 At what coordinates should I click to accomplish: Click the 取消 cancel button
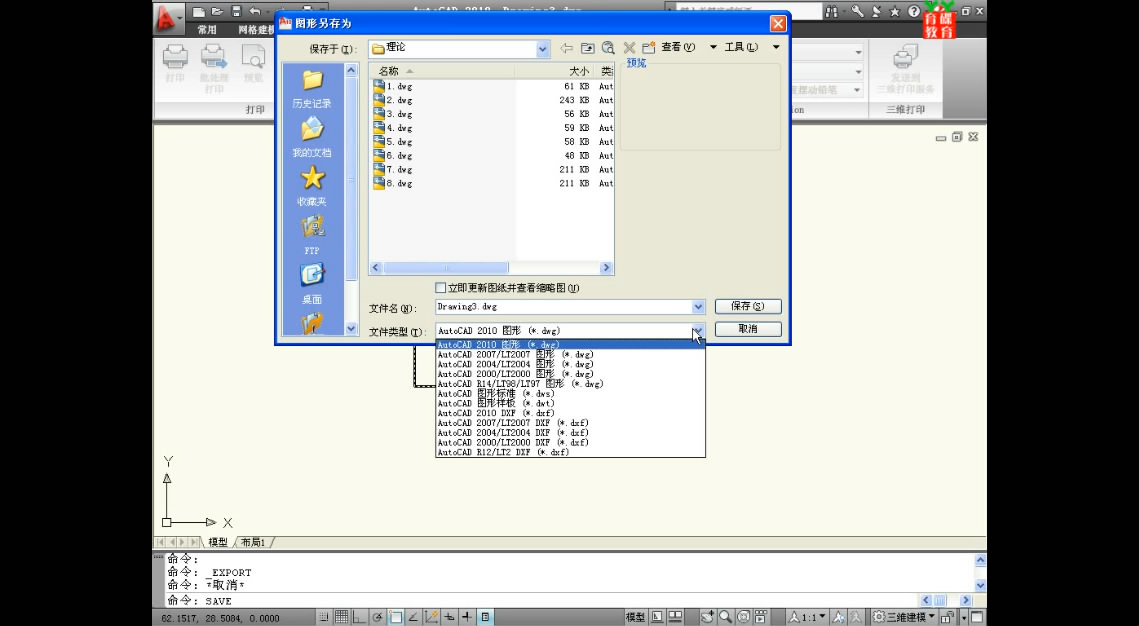click(748, 329)
